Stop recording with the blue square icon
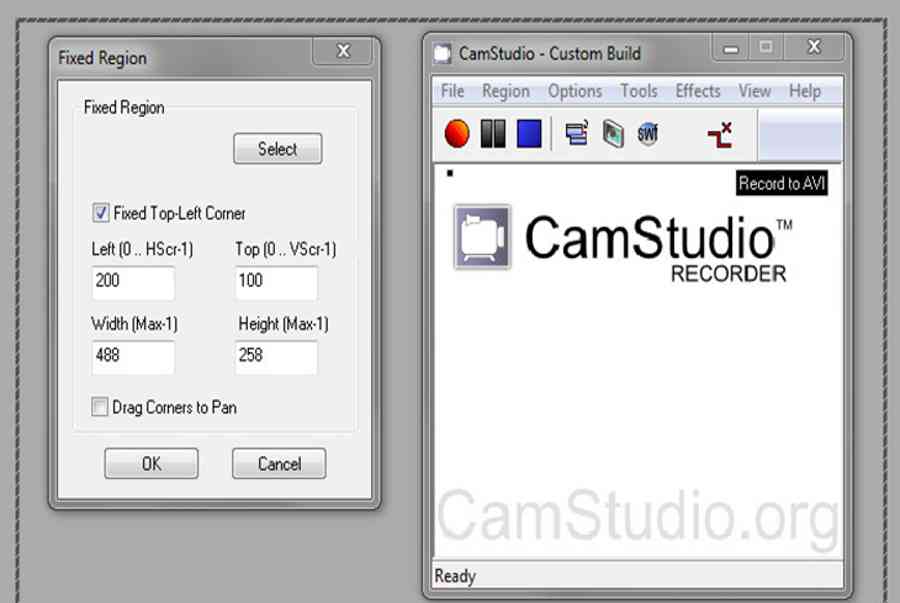 529,134
